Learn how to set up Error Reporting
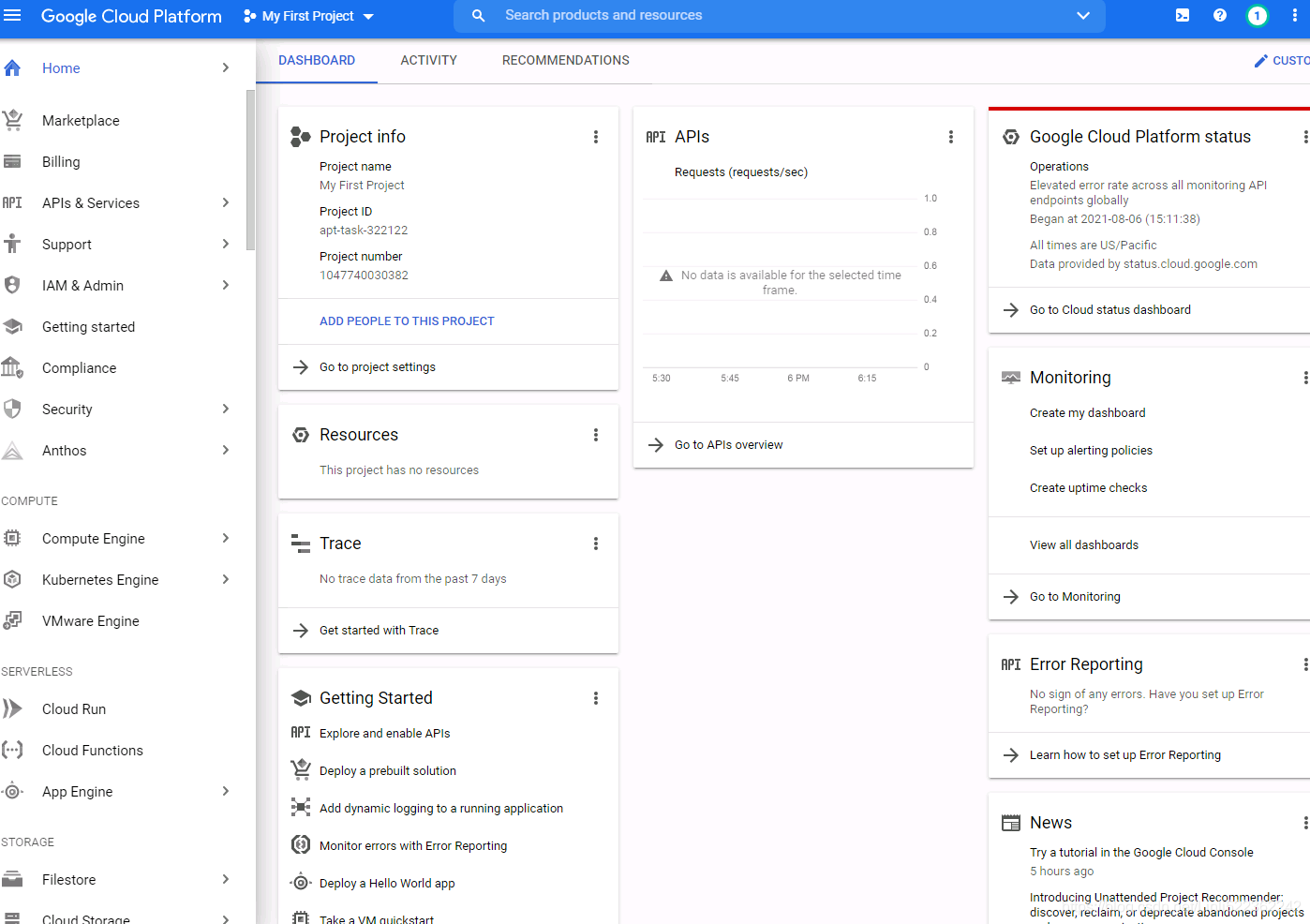1310x924 pixels. (x=1125, y=755)
